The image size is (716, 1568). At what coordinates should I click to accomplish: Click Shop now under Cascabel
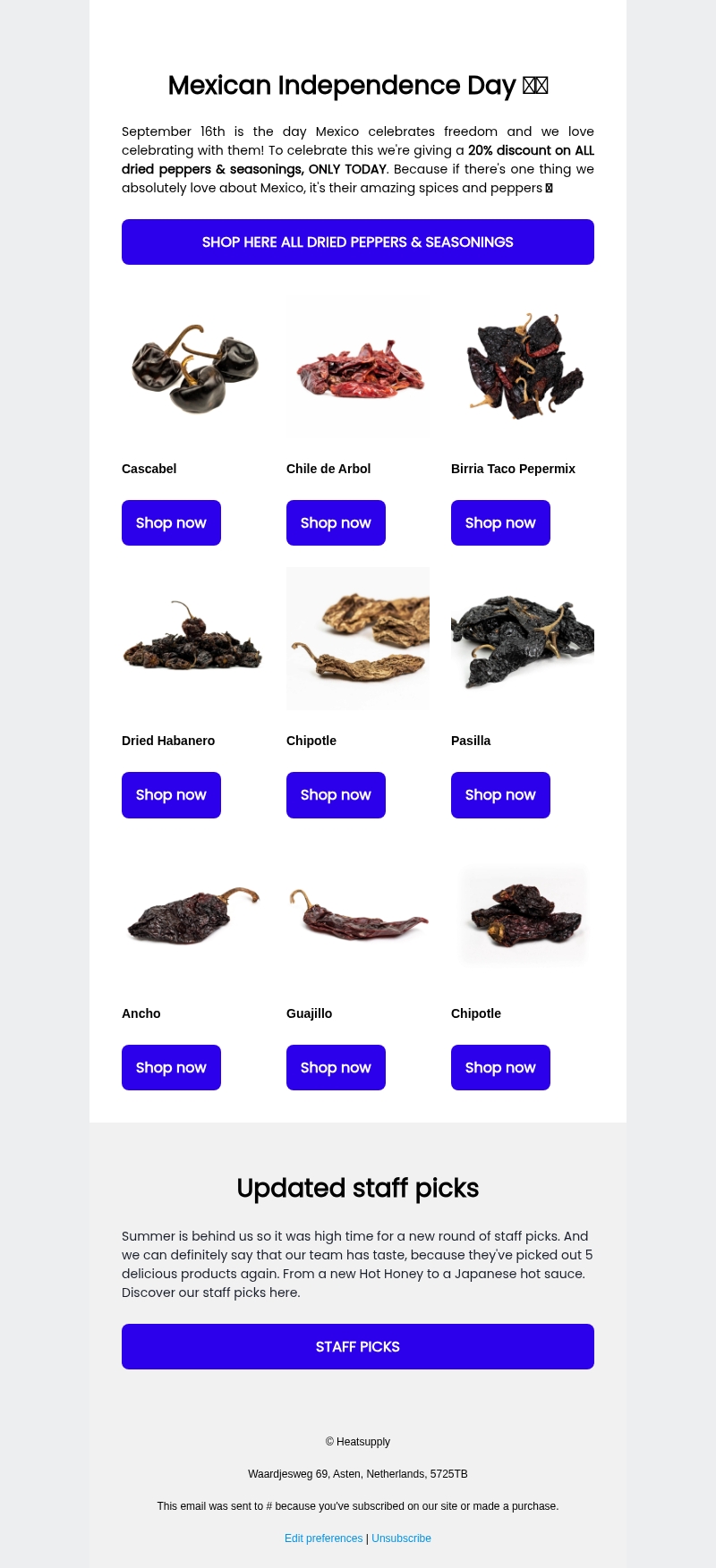point(171,522)
